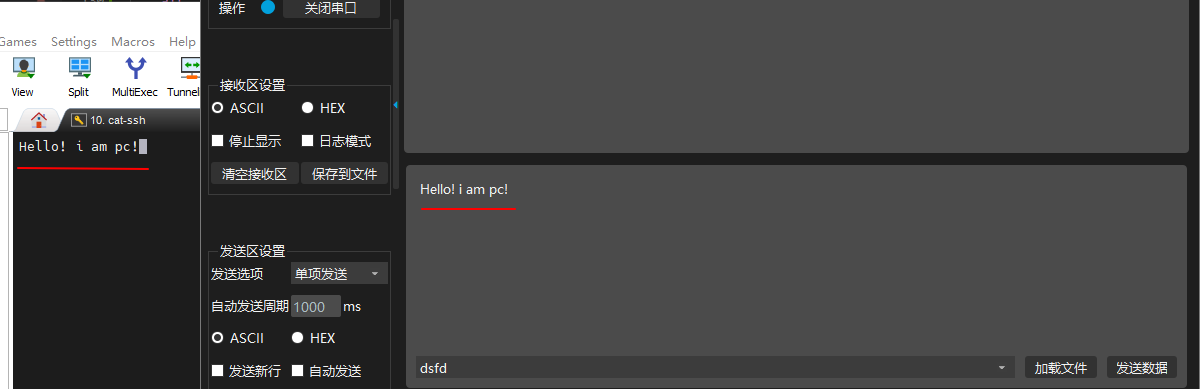
Task: Click the auto-send period 1000 field
Action: [x=315, y=307]
